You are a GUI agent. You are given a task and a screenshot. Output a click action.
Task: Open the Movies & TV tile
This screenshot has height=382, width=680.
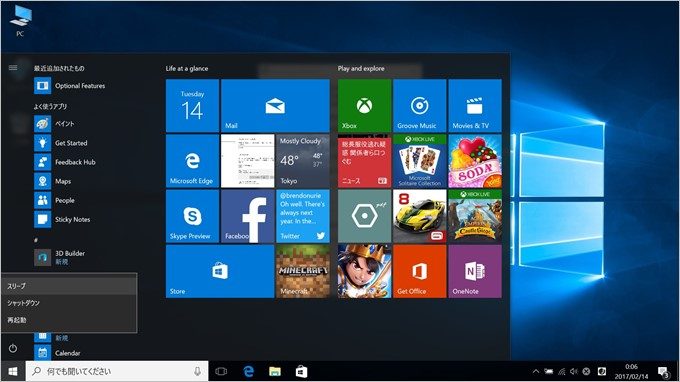pos(475,105)
